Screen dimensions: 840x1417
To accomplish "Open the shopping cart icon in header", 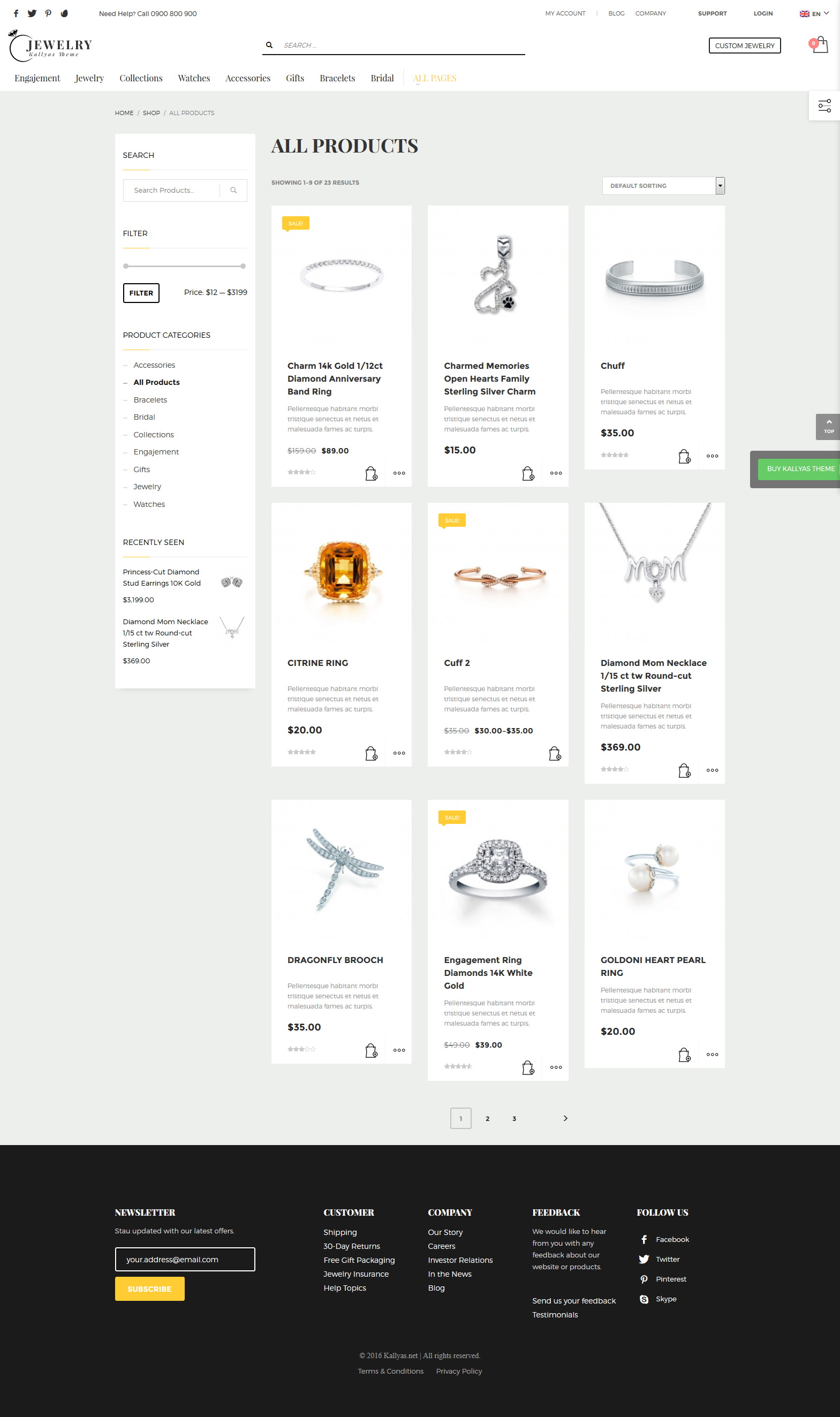I will [x=819, y=45].
